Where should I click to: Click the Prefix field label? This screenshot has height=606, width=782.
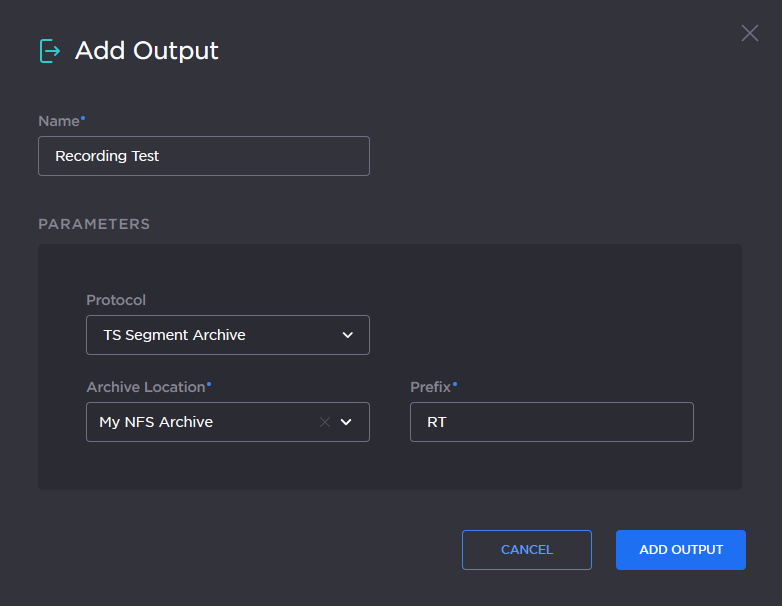pos(430,387)
